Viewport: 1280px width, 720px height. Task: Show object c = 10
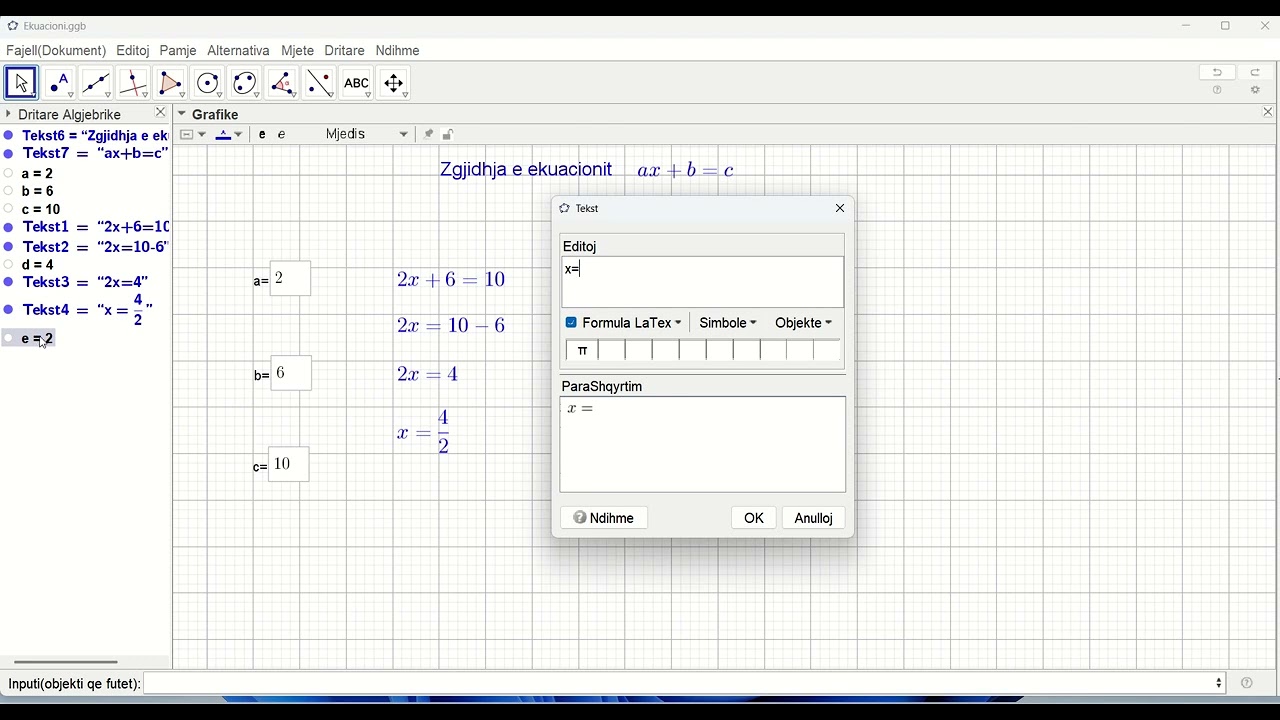tap(8, 209)
